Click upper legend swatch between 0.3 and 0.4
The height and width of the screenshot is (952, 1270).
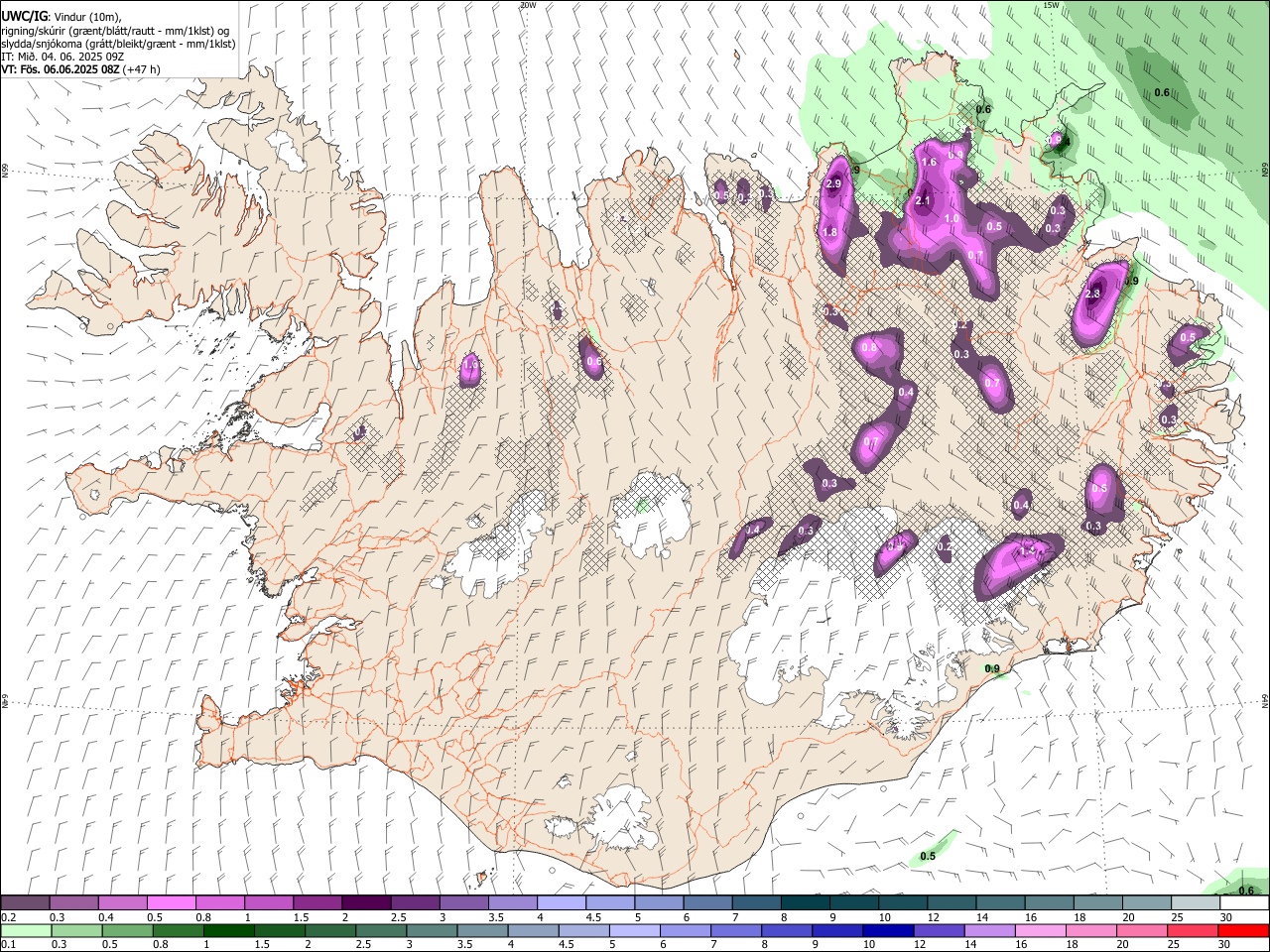click(74, 903)
